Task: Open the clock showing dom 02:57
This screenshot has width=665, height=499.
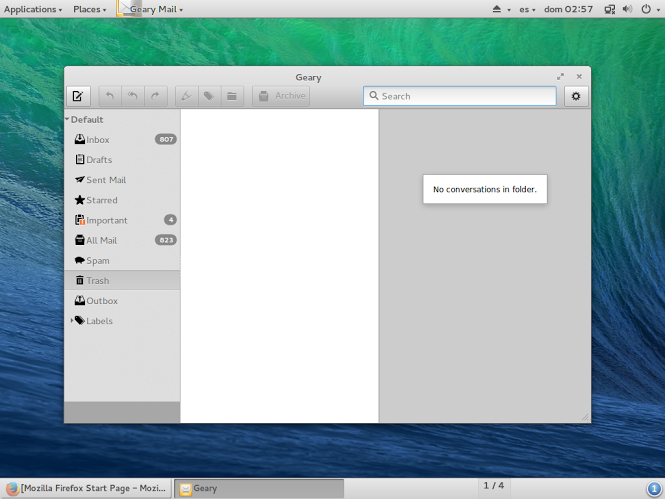Action: click(568, 9)
